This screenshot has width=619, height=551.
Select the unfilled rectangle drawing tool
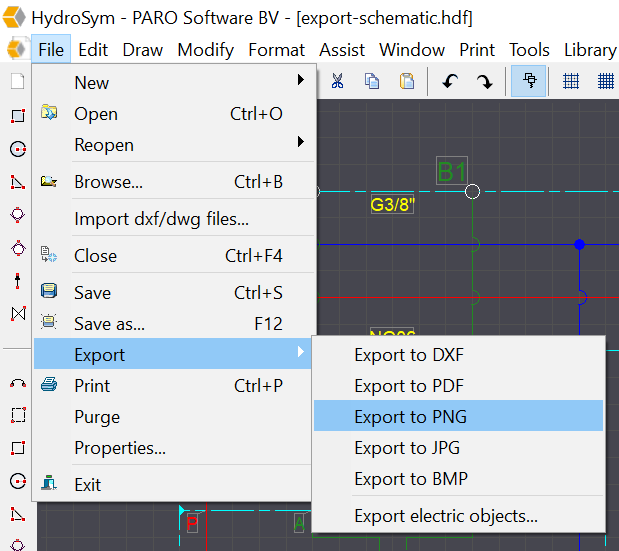pos(18,448)
